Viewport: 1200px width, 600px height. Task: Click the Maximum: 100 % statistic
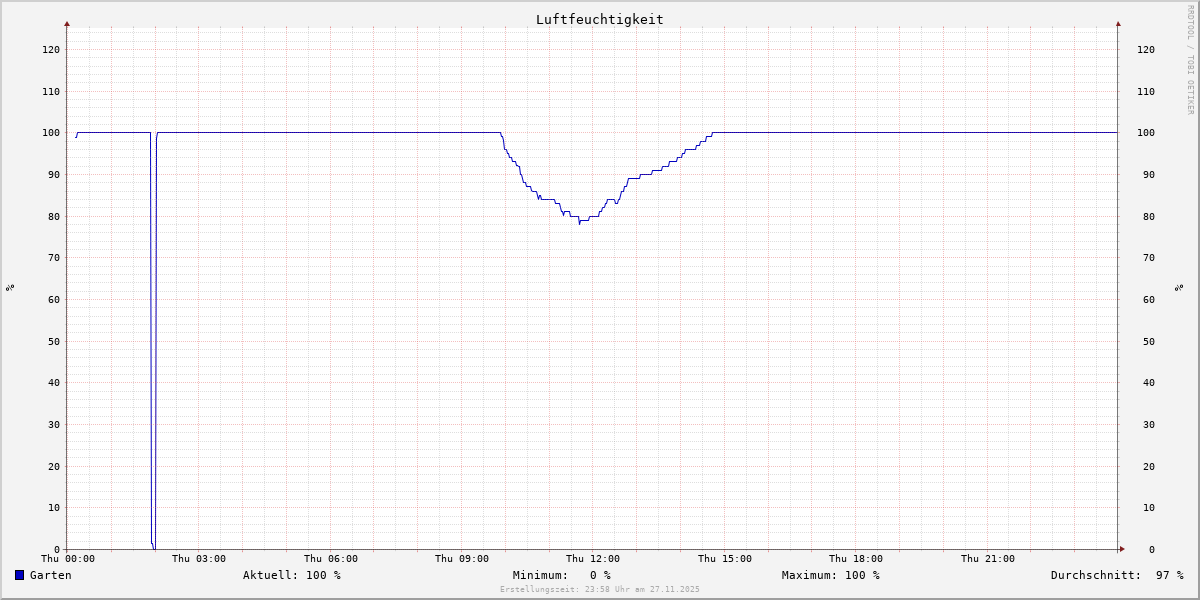pyautogui.click(x=830, y=575)
